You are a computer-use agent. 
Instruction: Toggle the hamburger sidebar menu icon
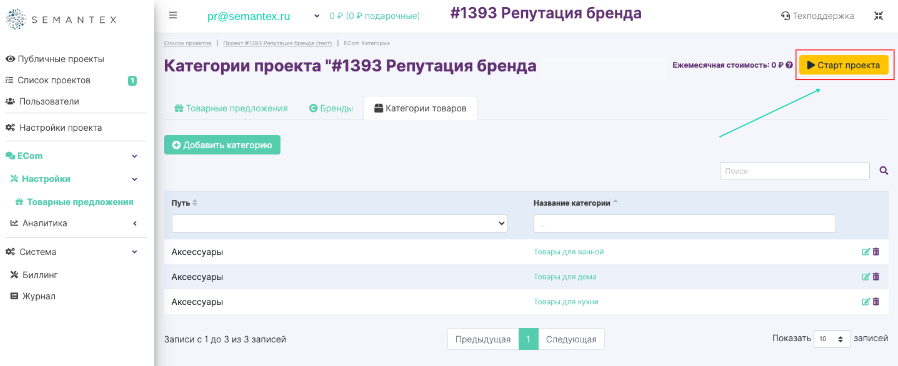click(173, 15)
